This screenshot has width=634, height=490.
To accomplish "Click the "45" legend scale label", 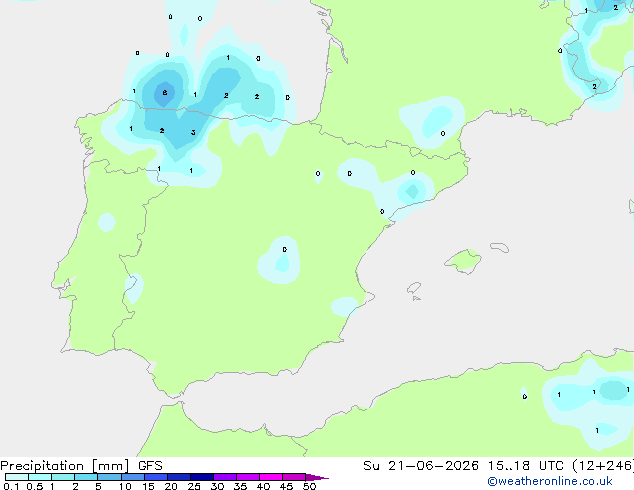I will pyautogui.click(x=286, y=486).
